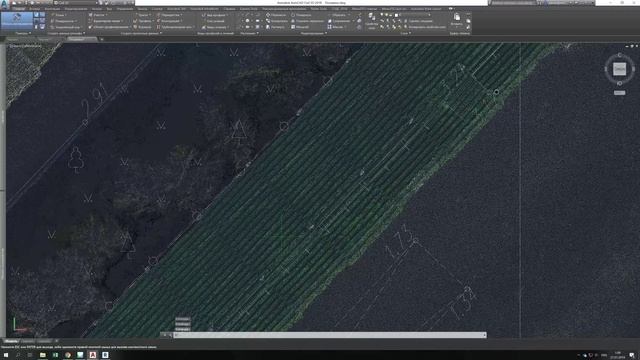Viewport: 640px width, 360px height.
Task: Select the Rotate tool in Modify panel
Action: (302, 15)
